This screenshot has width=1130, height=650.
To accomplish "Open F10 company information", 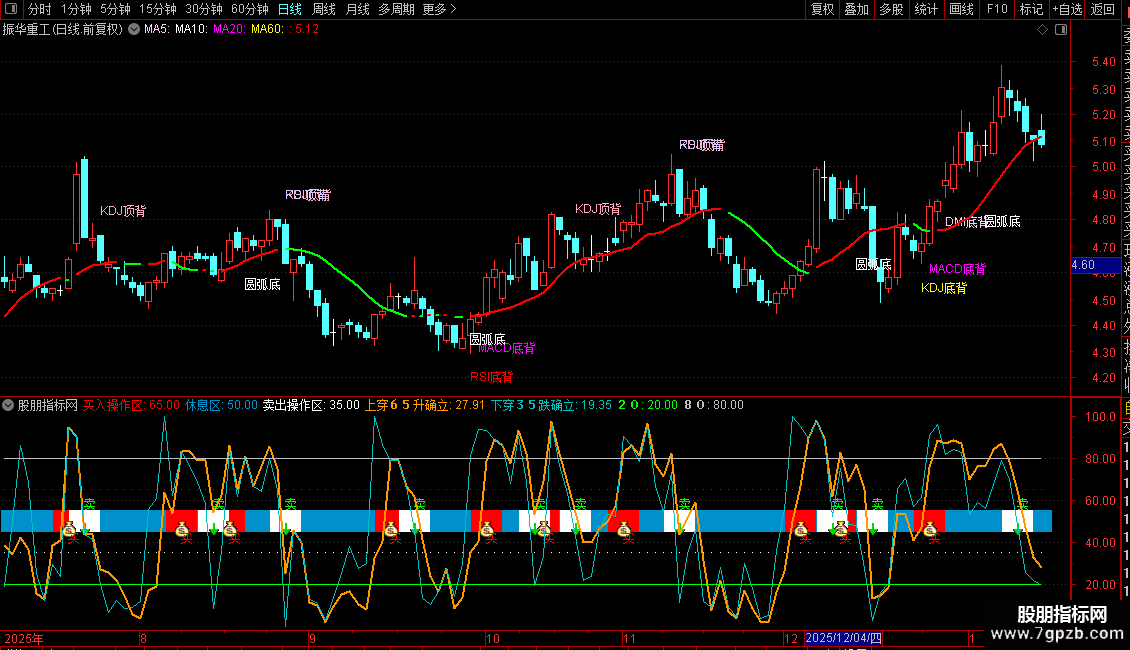I will [997, 9].
